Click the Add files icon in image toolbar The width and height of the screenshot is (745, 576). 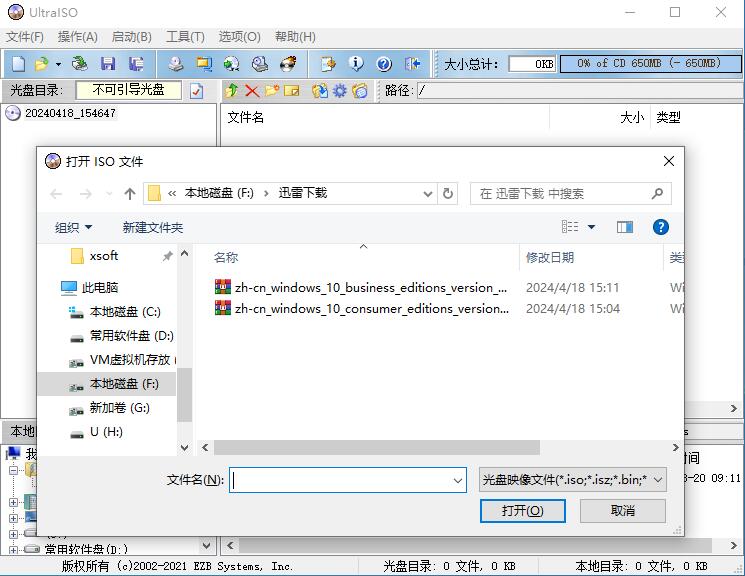click(x=320, y=90)
